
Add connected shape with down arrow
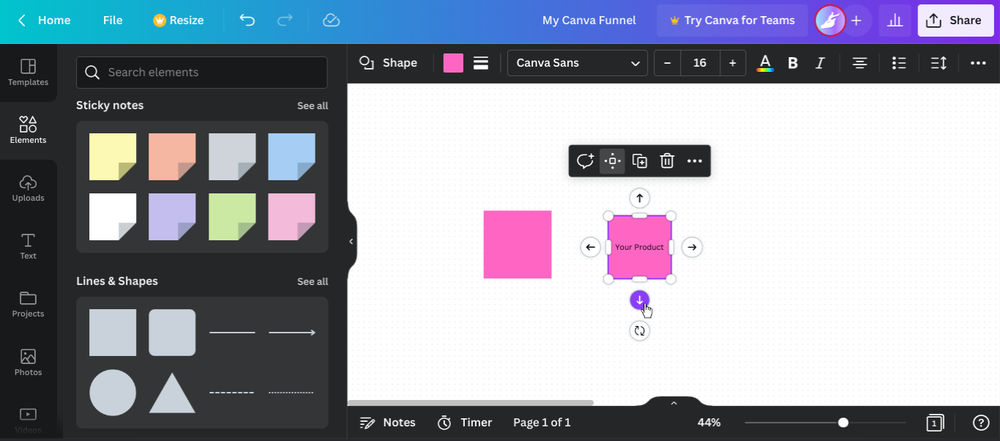pyautogui.click(x=640, y=300)
